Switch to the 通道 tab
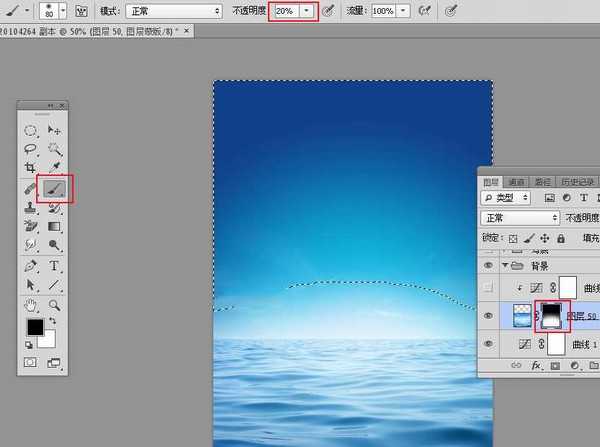The image size is (600, 447). click(516, 182)
